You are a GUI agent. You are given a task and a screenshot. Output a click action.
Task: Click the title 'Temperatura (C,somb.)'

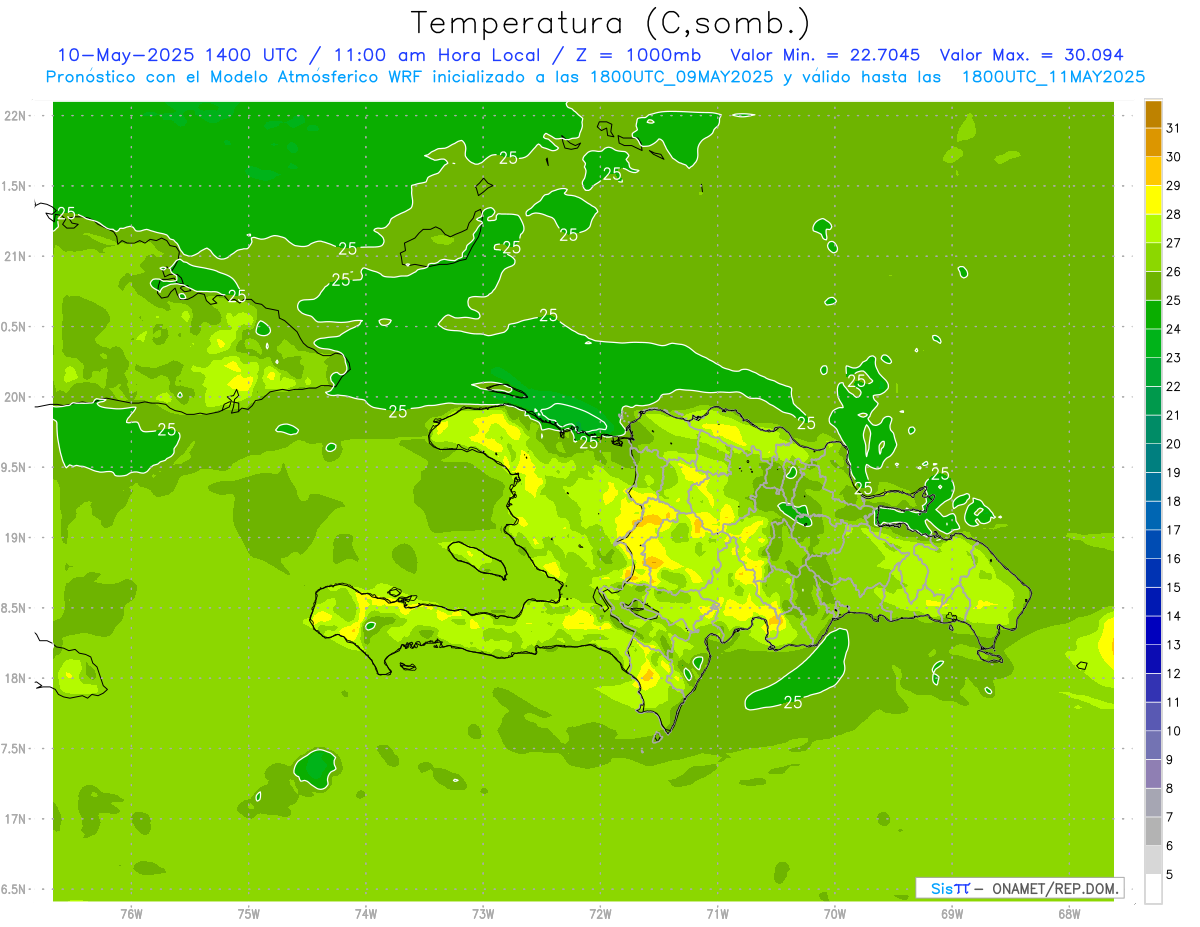(x=610, y=23)
